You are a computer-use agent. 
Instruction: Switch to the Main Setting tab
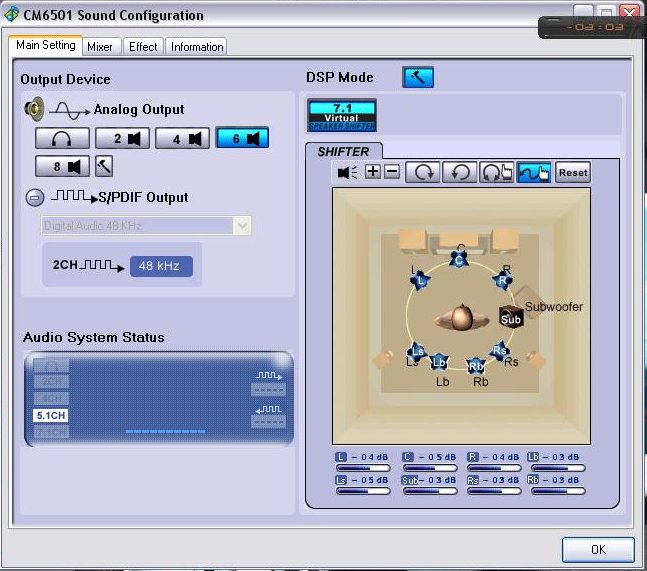tap(46, 45)
